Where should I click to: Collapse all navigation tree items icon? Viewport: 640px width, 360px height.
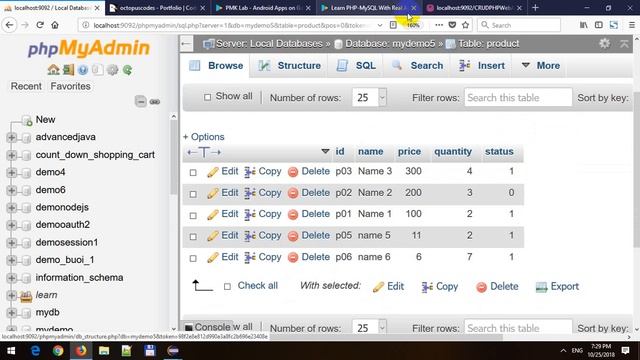click(140, 101)
